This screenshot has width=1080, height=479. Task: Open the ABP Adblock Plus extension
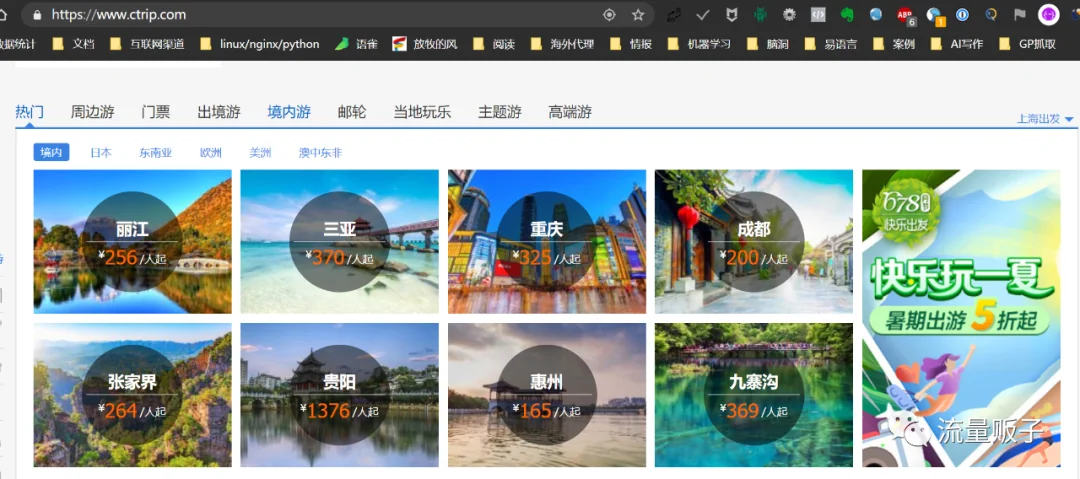point(905,15)
